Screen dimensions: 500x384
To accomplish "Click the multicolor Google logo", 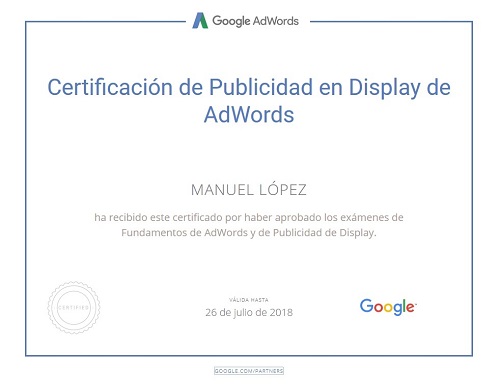I will pos(388,307).
